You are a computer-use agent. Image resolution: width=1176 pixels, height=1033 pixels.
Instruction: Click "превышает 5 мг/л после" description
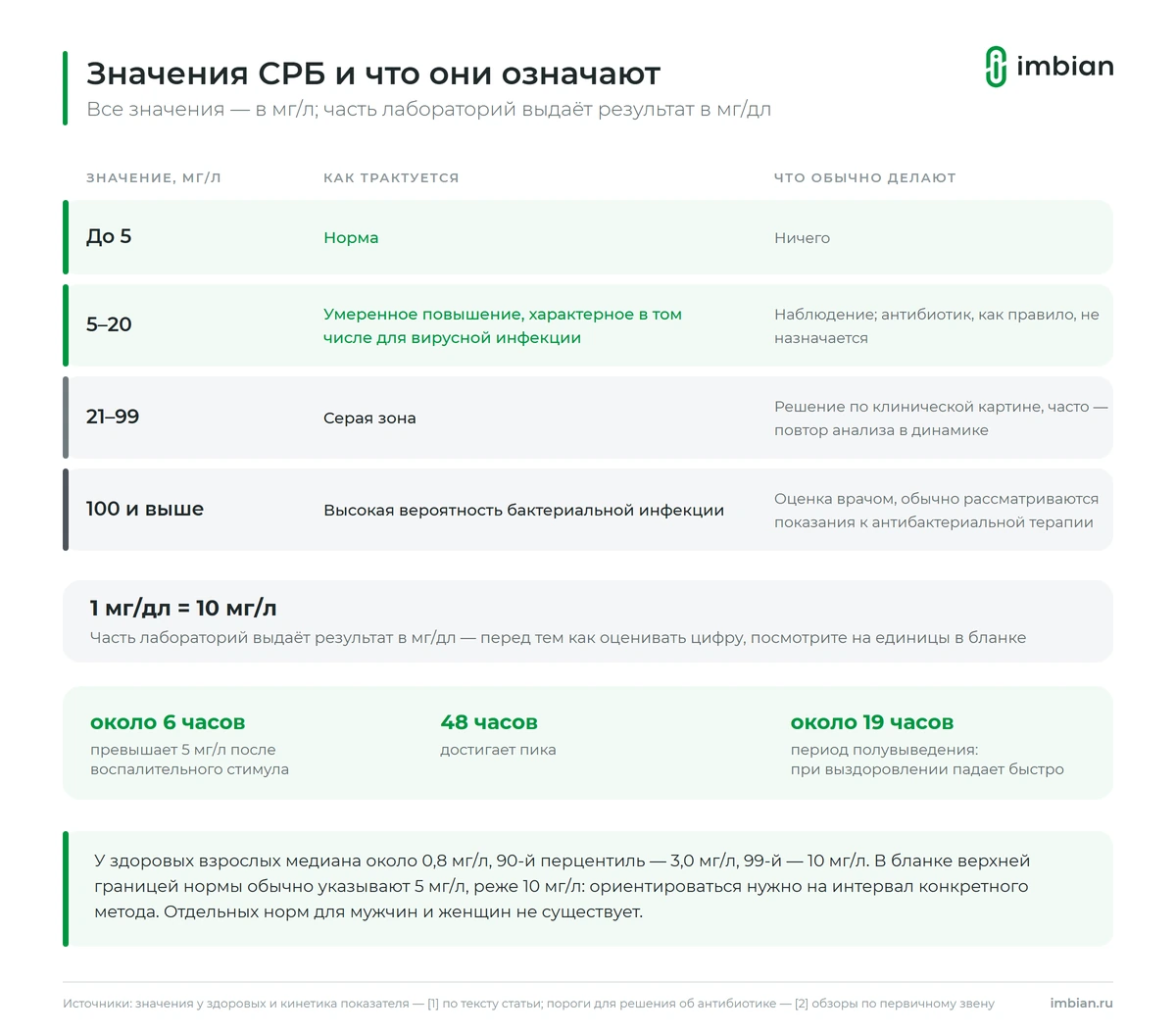click(x=189, y=760)
